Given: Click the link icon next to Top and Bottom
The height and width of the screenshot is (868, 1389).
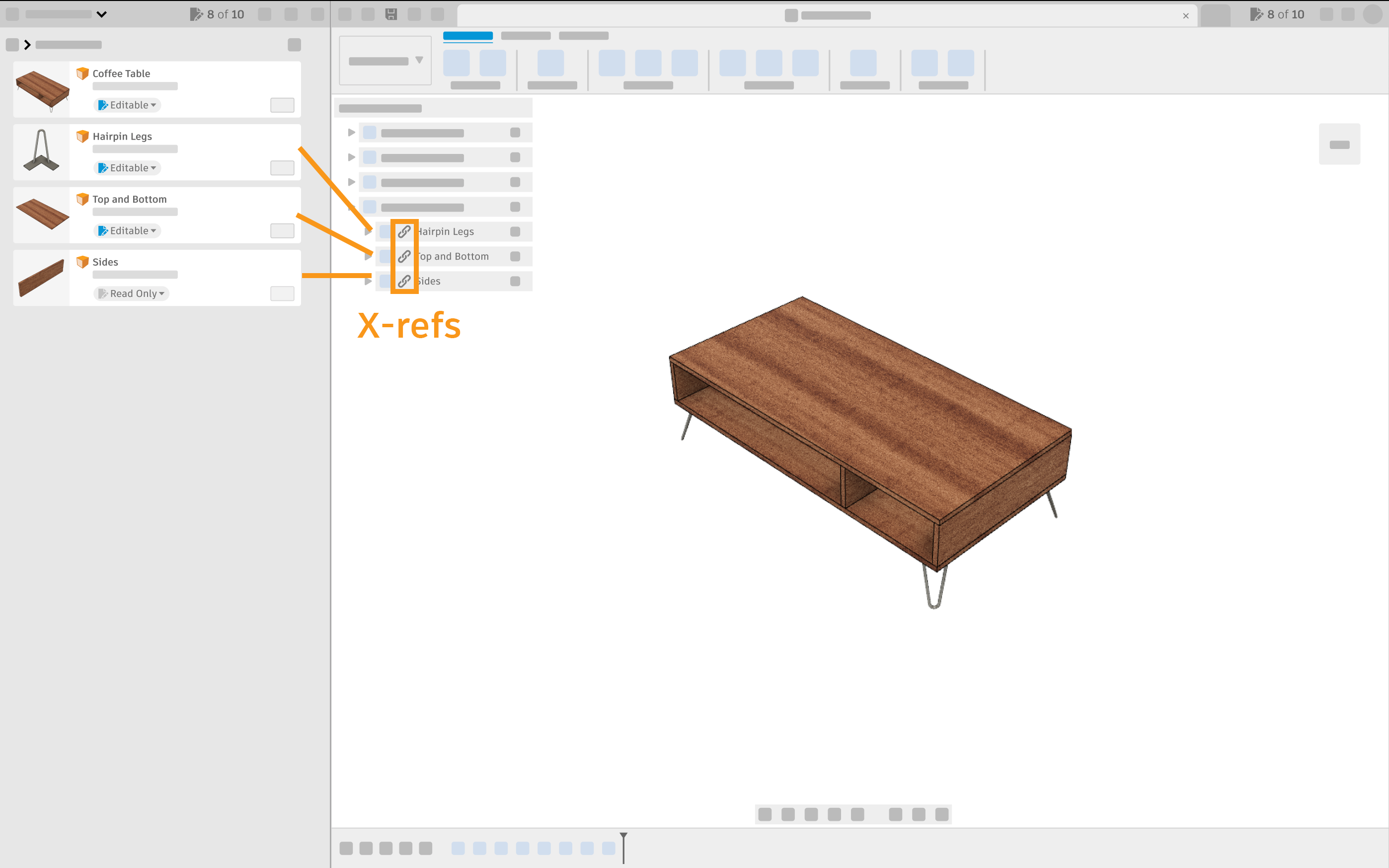Looking at the screenshot, I should pos(404,256).
